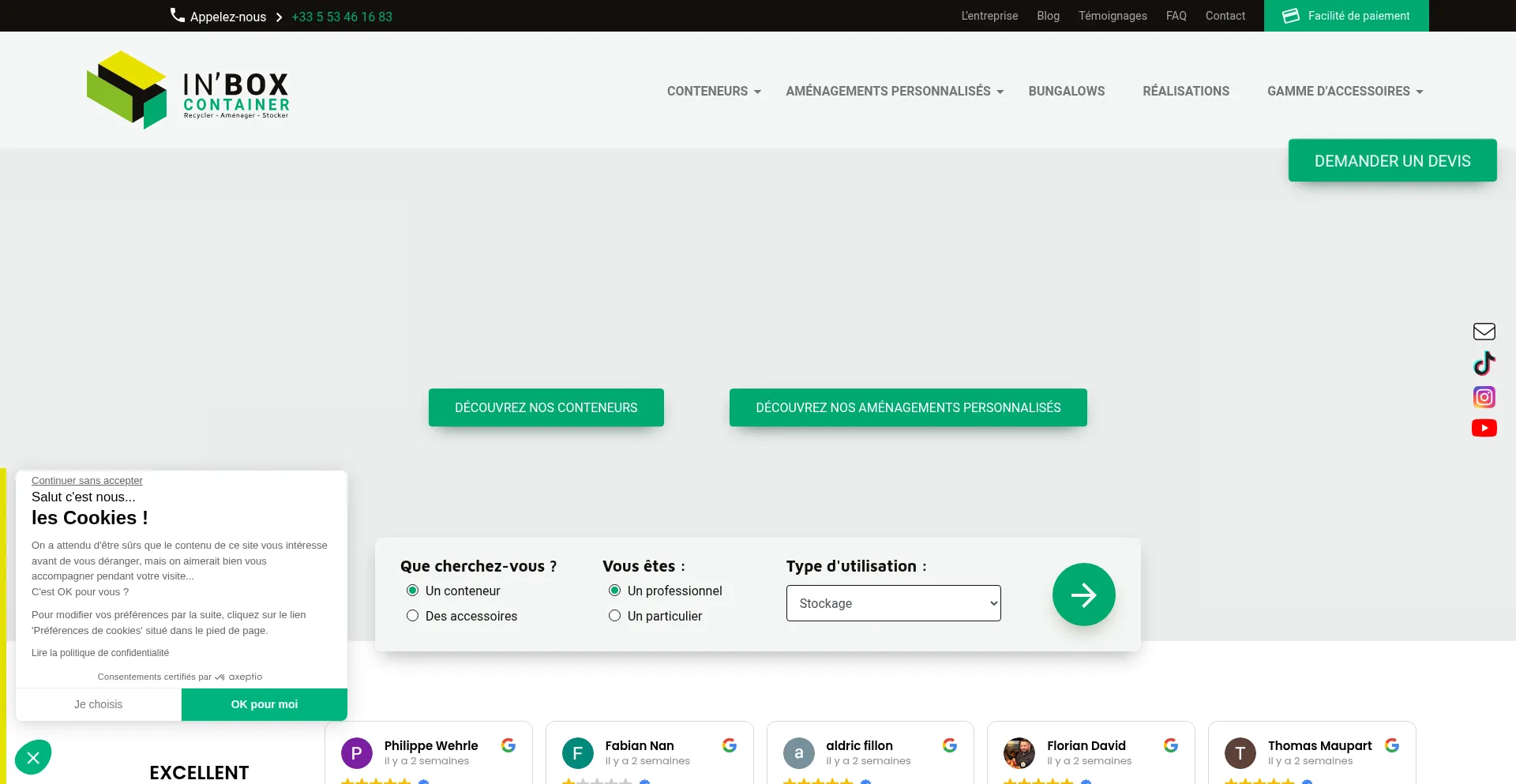Viewport: 1516px width, 784px height.
Task: Expand the Conteneurs menu
Action: [x=714, y=92]
